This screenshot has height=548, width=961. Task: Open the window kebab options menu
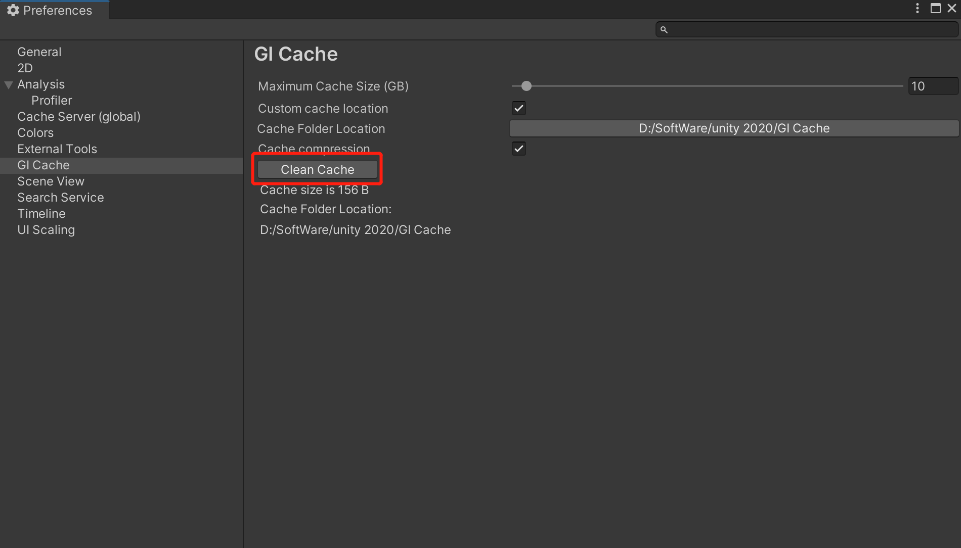pyautogui.click(x=918, y=8)
